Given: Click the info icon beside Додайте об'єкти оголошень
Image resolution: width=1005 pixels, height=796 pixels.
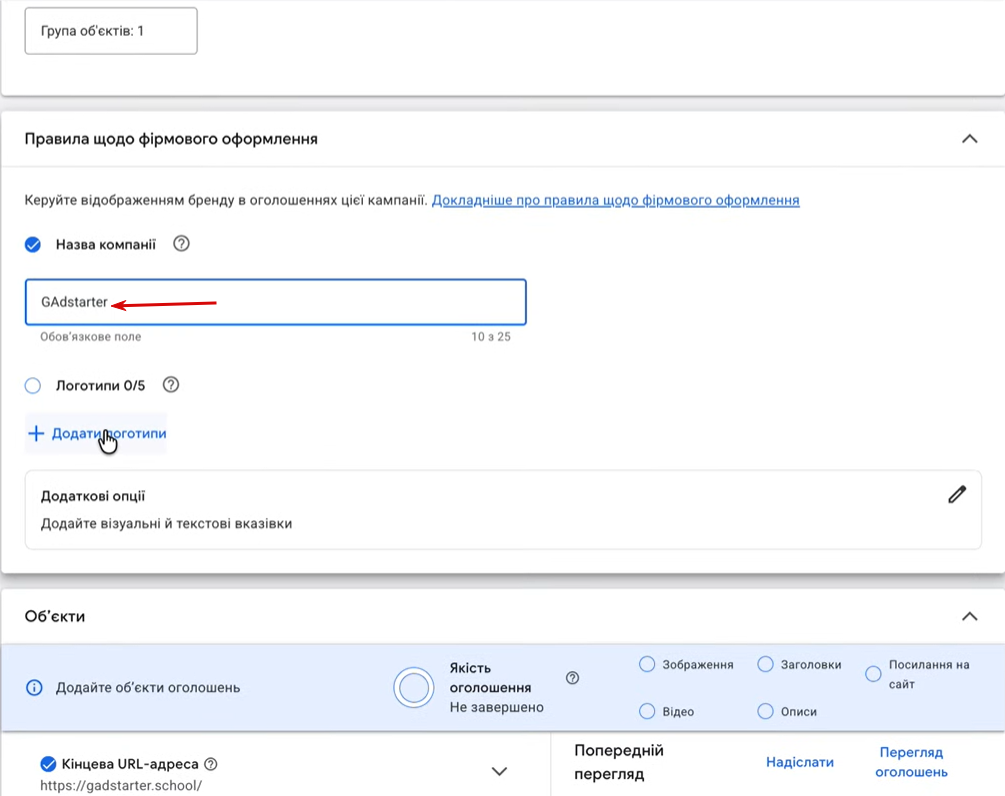Looking at the screenshot, I should coord(35,688).
